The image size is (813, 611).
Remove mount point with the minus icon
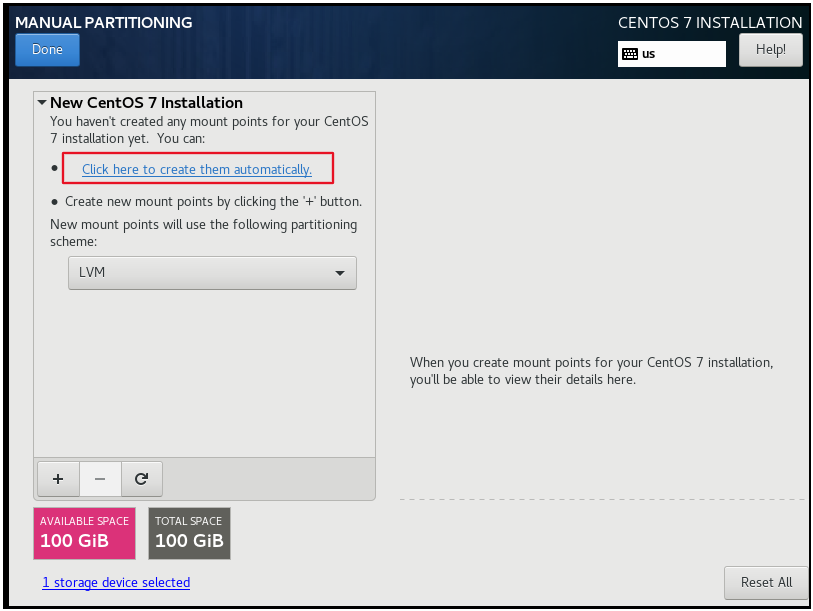click(100, 479)
